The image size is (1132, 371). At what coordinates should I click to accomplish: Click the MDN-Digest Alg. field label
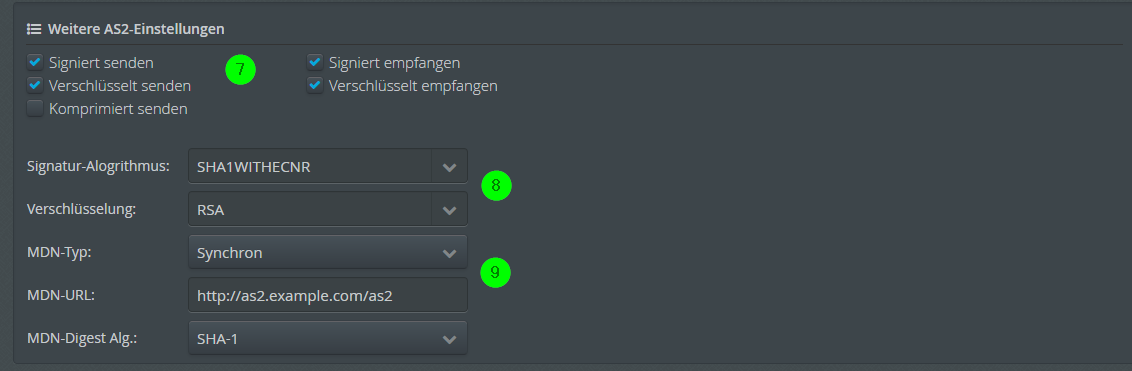point(82,338)
